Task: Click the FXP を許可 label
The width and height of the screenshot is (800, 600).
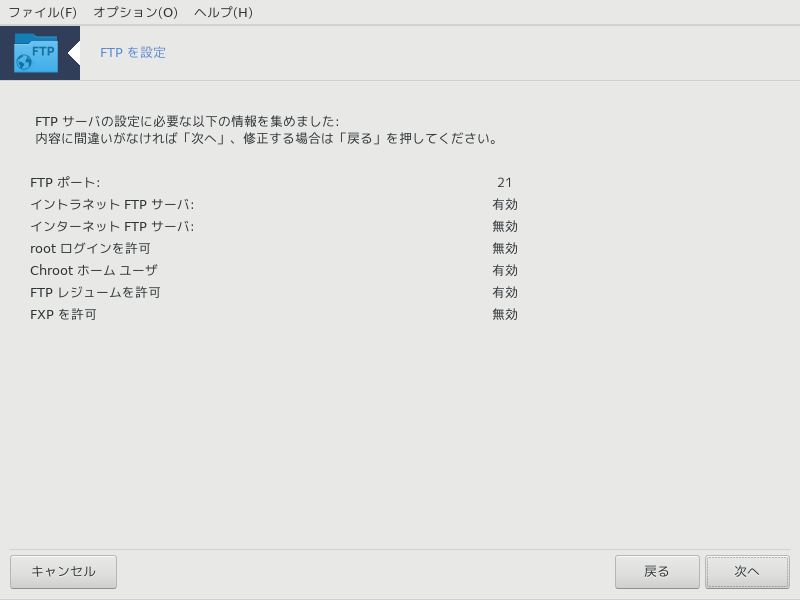Action: click(x=63, y=314)
